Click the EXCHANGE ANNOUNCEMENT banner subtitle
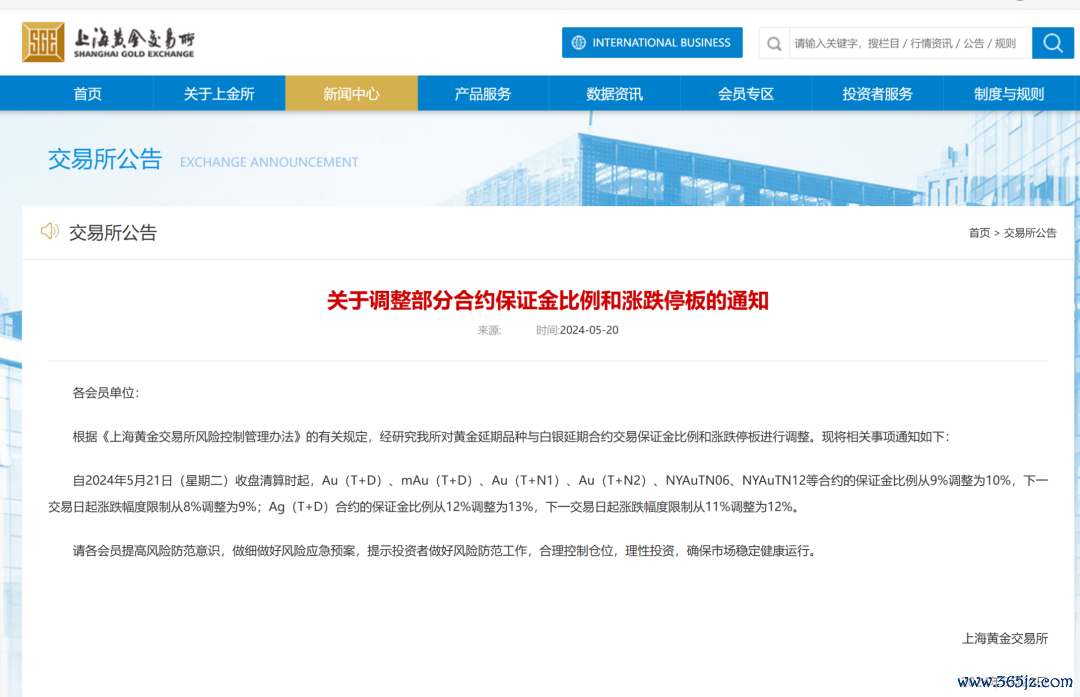The width and height of the screenshot is (1080, 697). click(269, 162)
